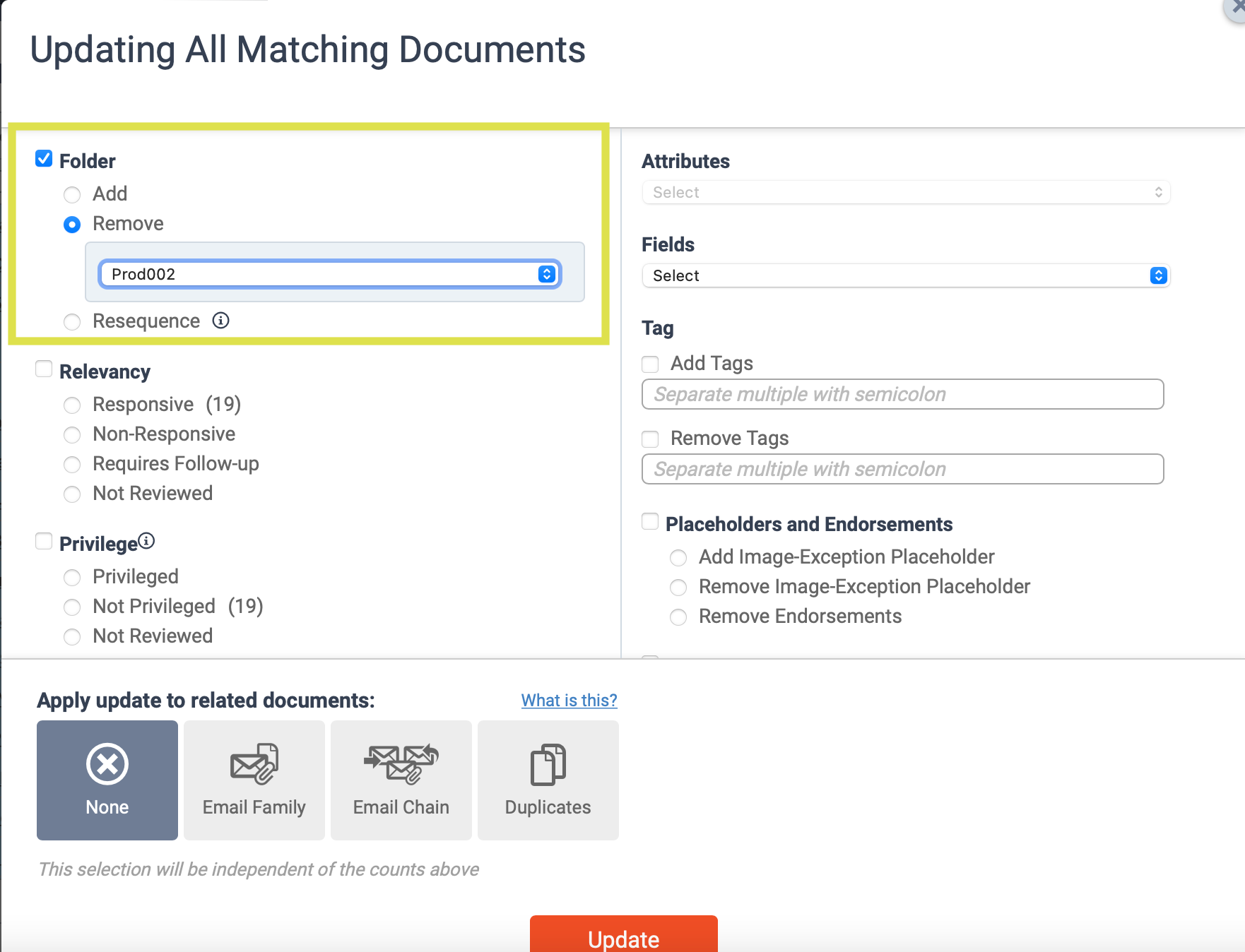The width and height of the screenshot is (1245, 952).
Task: Click the None circled-X icon
Action: (x=107, y=763)
